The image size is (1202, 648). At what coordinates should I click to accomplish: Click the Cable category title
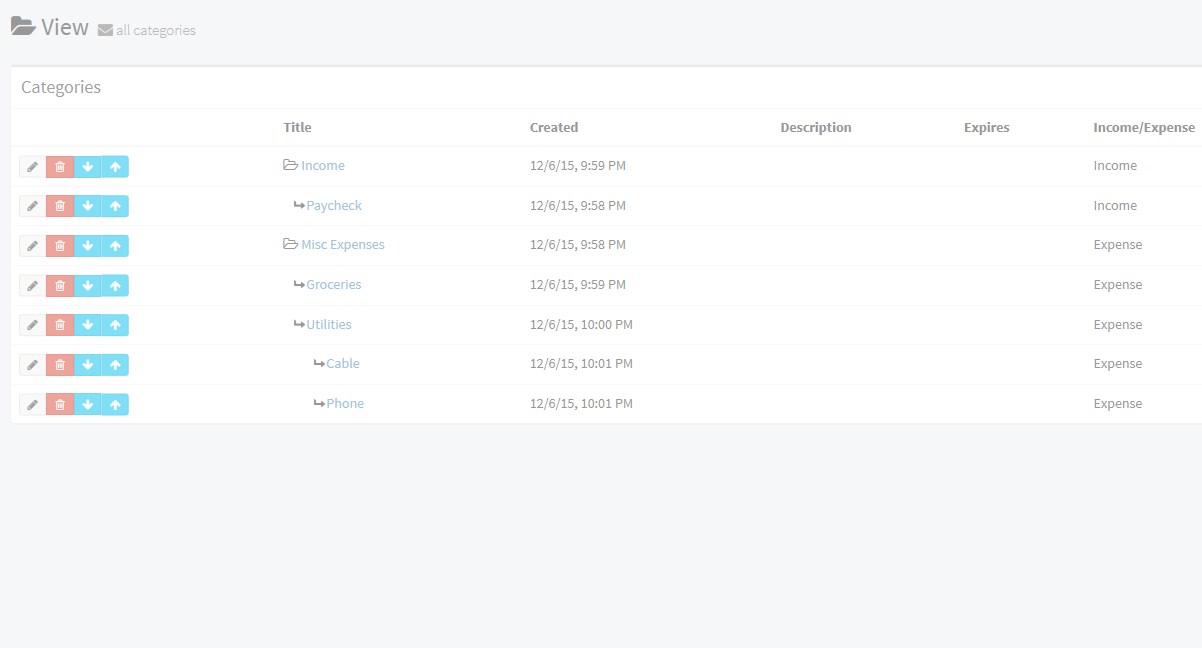pyautogui.click(x=342, y=364)
